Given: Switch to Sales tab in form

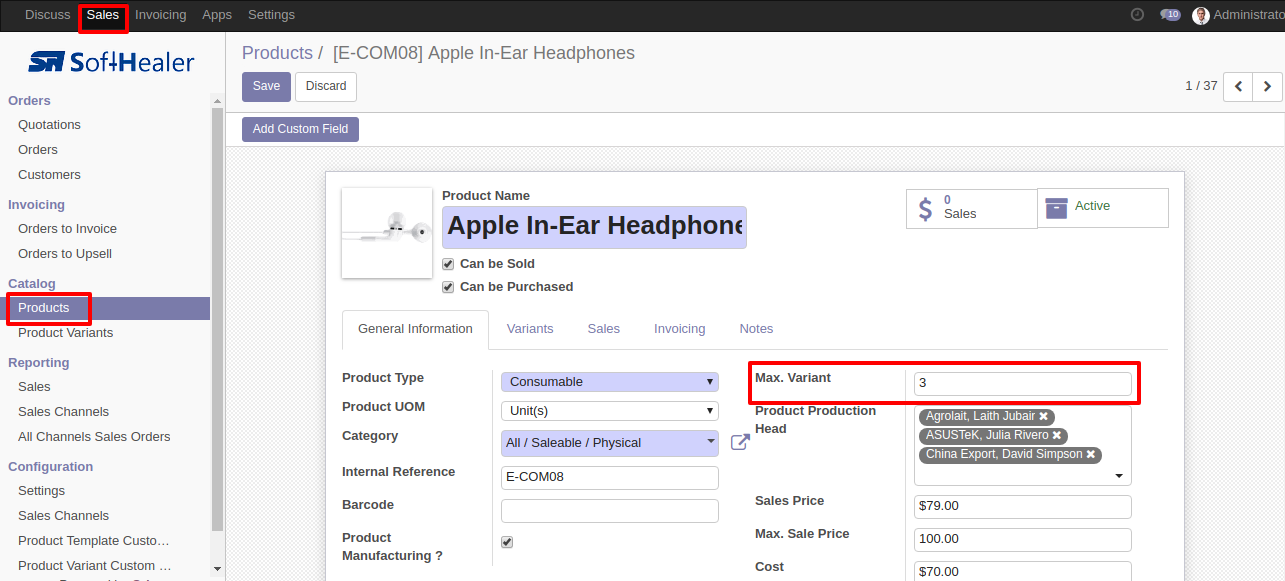Looking at the screenshot, I should click(x=604, y=329).
